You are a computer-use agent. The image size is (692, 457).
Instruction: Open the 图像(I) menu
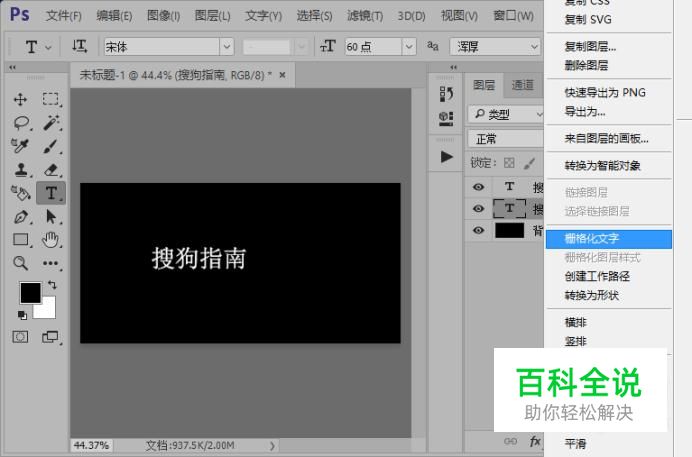(163, 16)
